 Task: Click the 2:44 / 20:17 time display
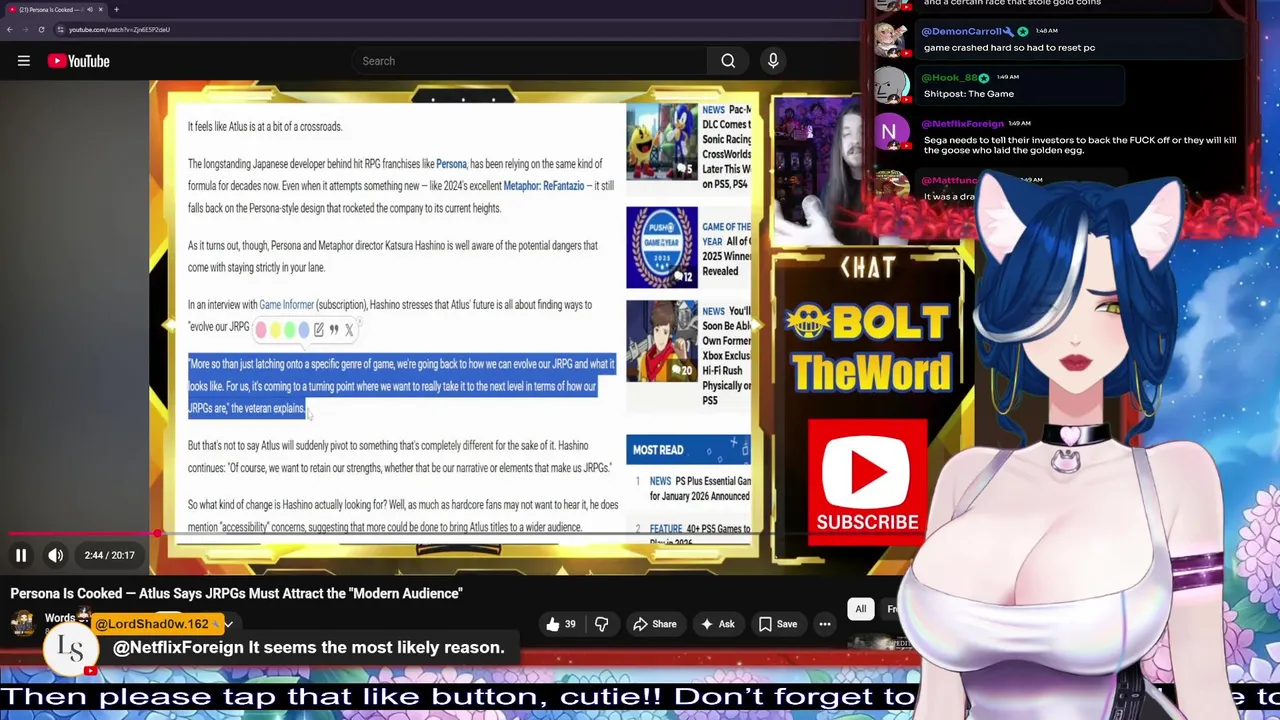point(109,555)
